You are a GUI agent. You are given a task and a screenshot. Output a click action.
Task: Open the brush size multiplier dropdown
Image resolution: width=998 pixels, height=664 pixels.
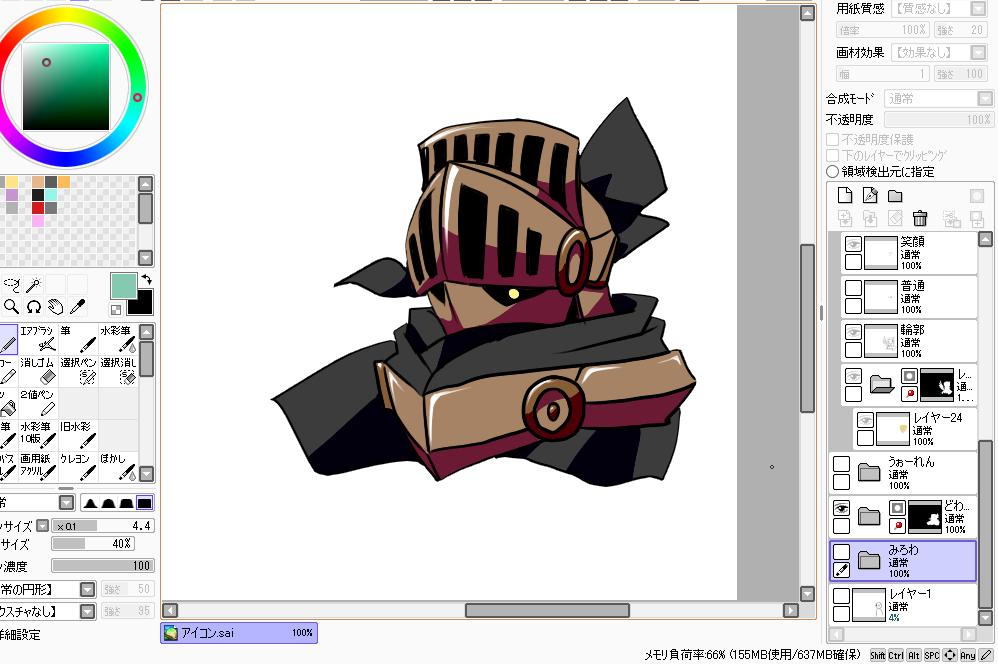pyautogui.click(x=43, y=526)
